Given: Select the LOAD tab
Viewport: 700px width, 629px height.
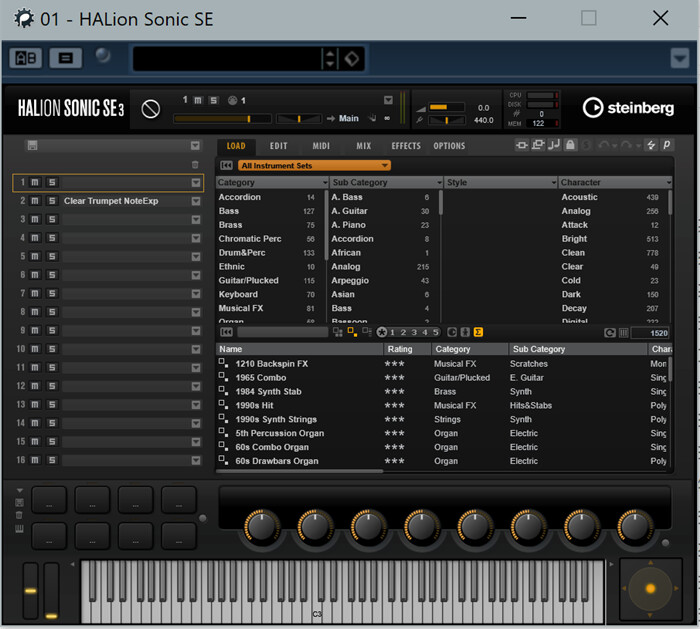Looking at the screenshot, I should (x=236, y=146).
